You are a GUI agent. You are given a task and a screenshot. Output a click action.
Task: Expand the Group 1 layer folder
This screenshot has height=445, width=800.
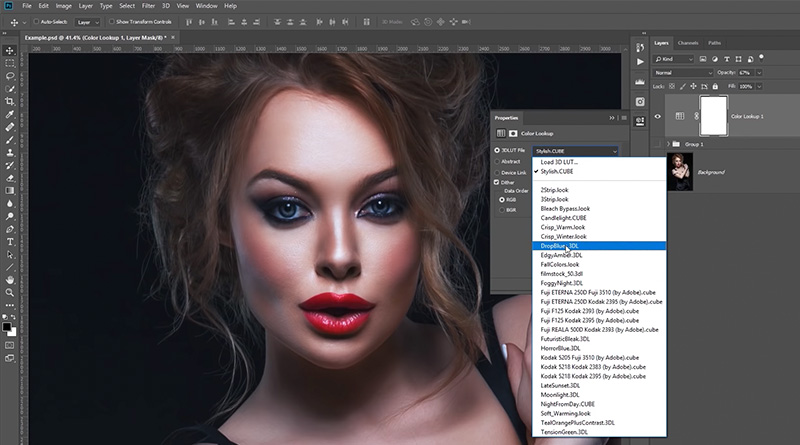[667, 144]
